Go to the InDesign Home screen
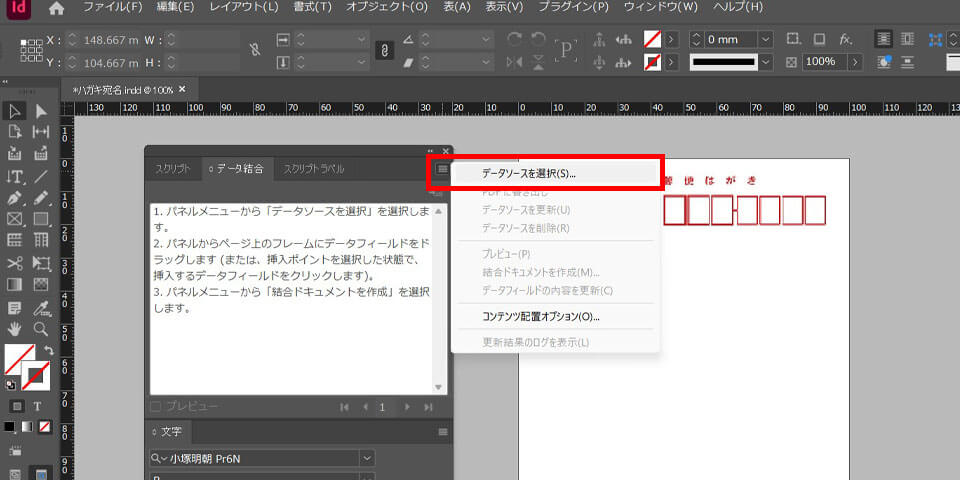 click(x=56, y=8)
